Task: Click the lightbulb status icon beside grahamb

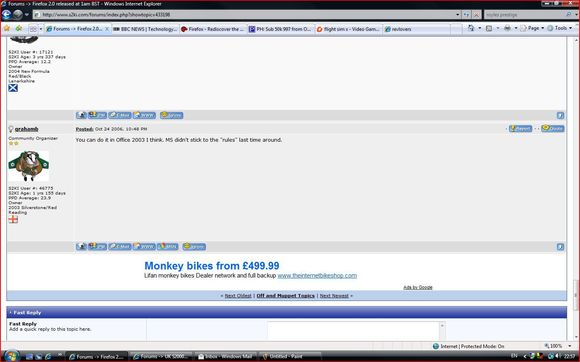Action: pyautogui.click(x=11, y=129)
